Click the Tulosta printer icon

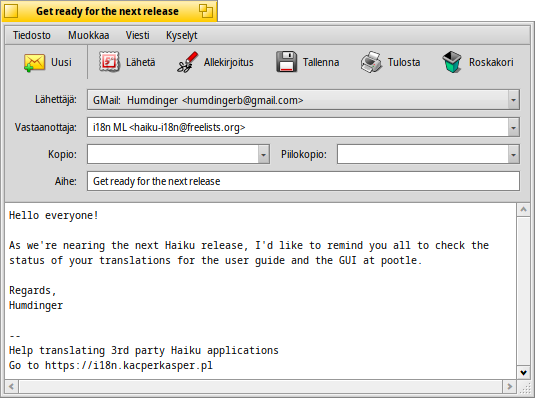point(371,62)
